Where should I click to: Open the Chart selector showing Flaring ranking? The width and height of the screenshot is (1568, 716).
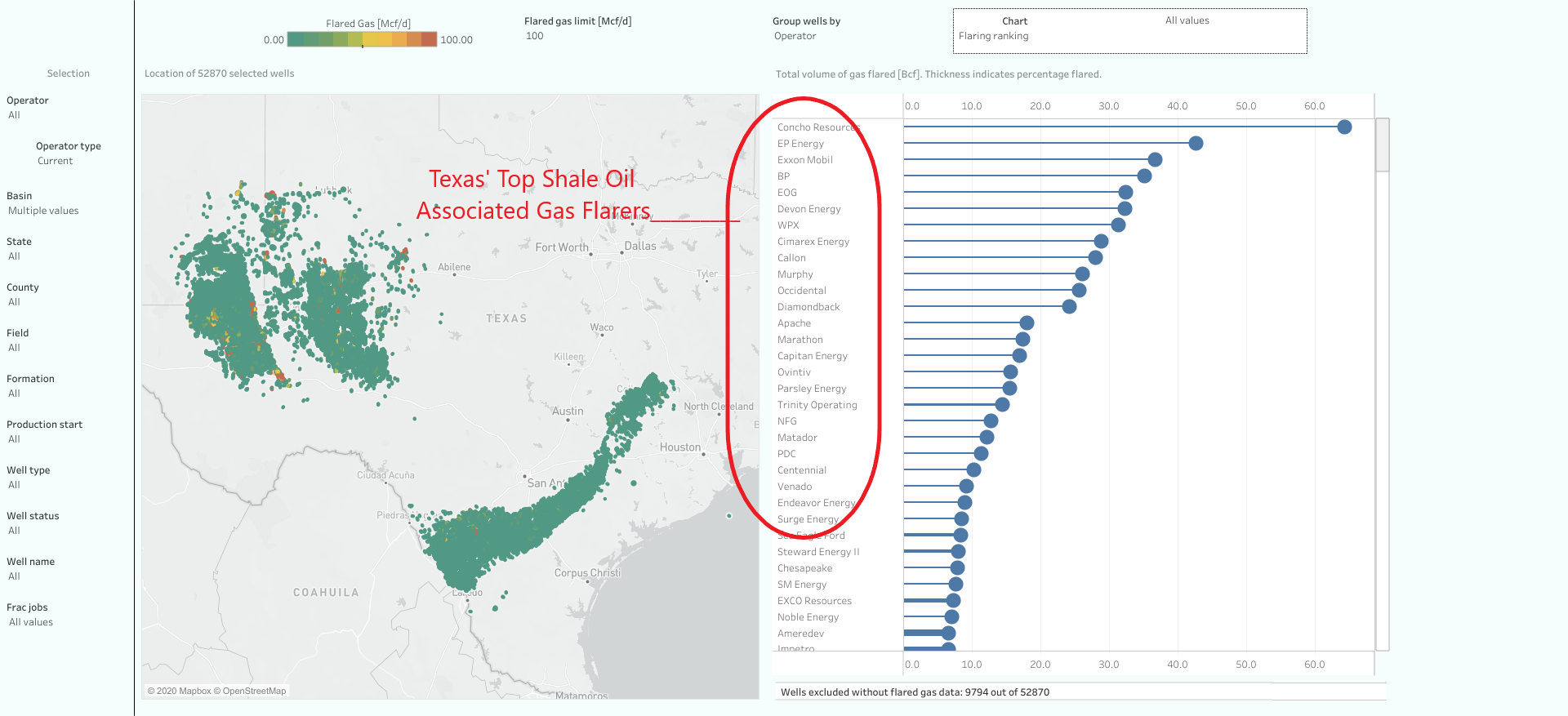click(994, 36)
